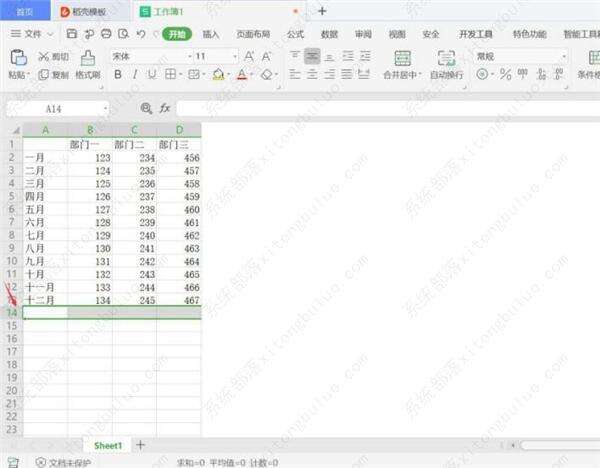600x468 pixels.
Task: Expand the borders dropdown arrow
Action: 181,74
